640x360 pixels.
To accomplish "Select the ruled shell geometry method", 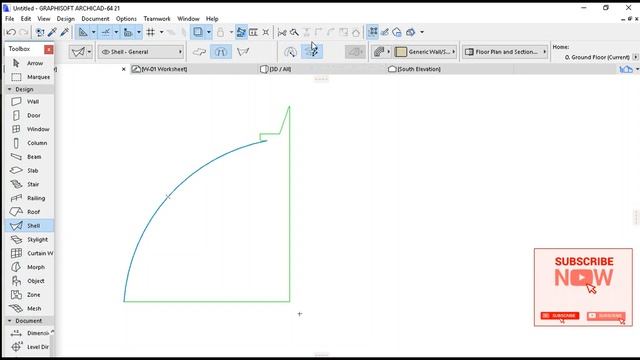I will point(243,52).
